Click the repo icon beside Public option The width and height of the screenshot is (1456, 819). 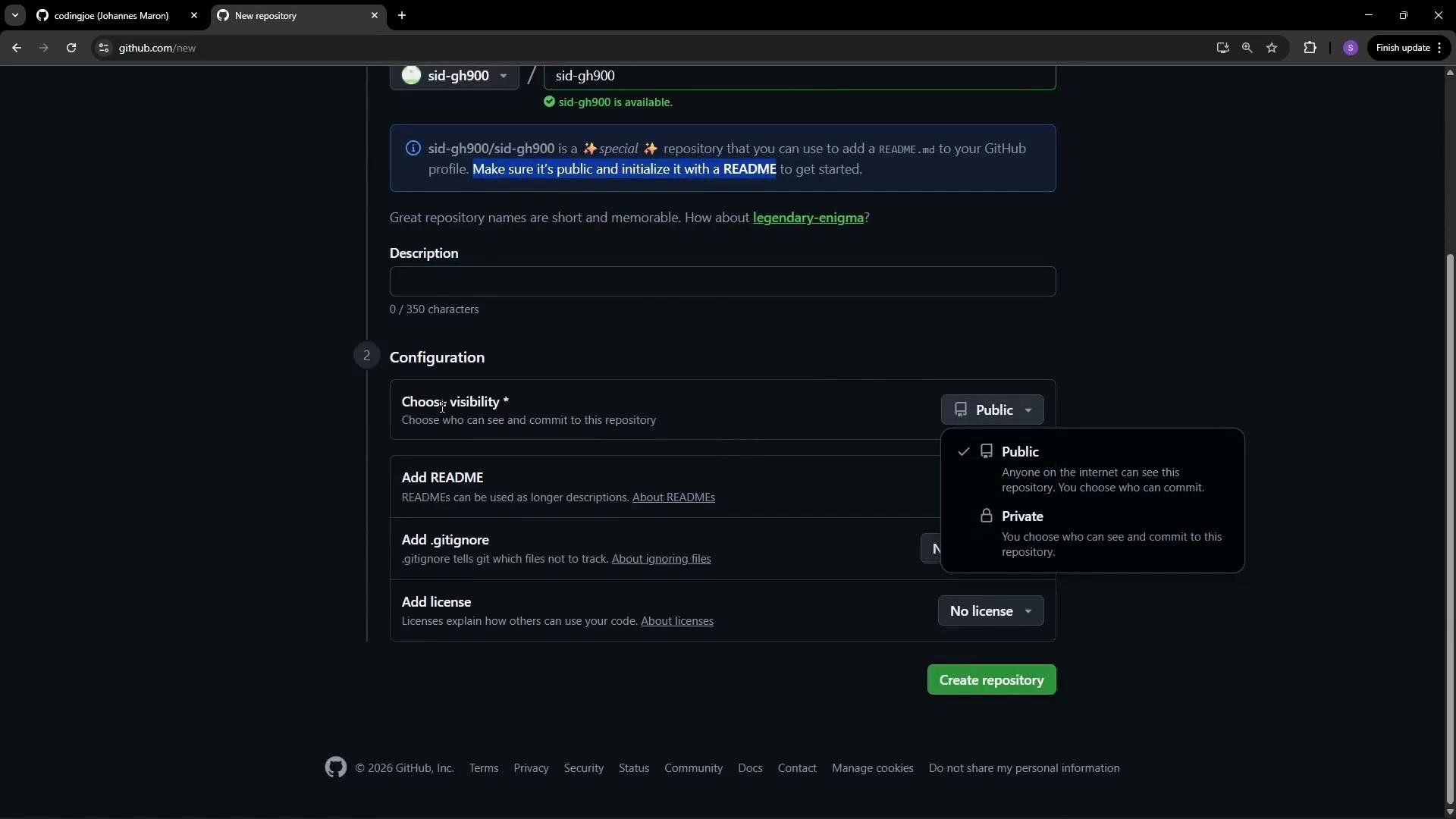[x=987, y=452]
